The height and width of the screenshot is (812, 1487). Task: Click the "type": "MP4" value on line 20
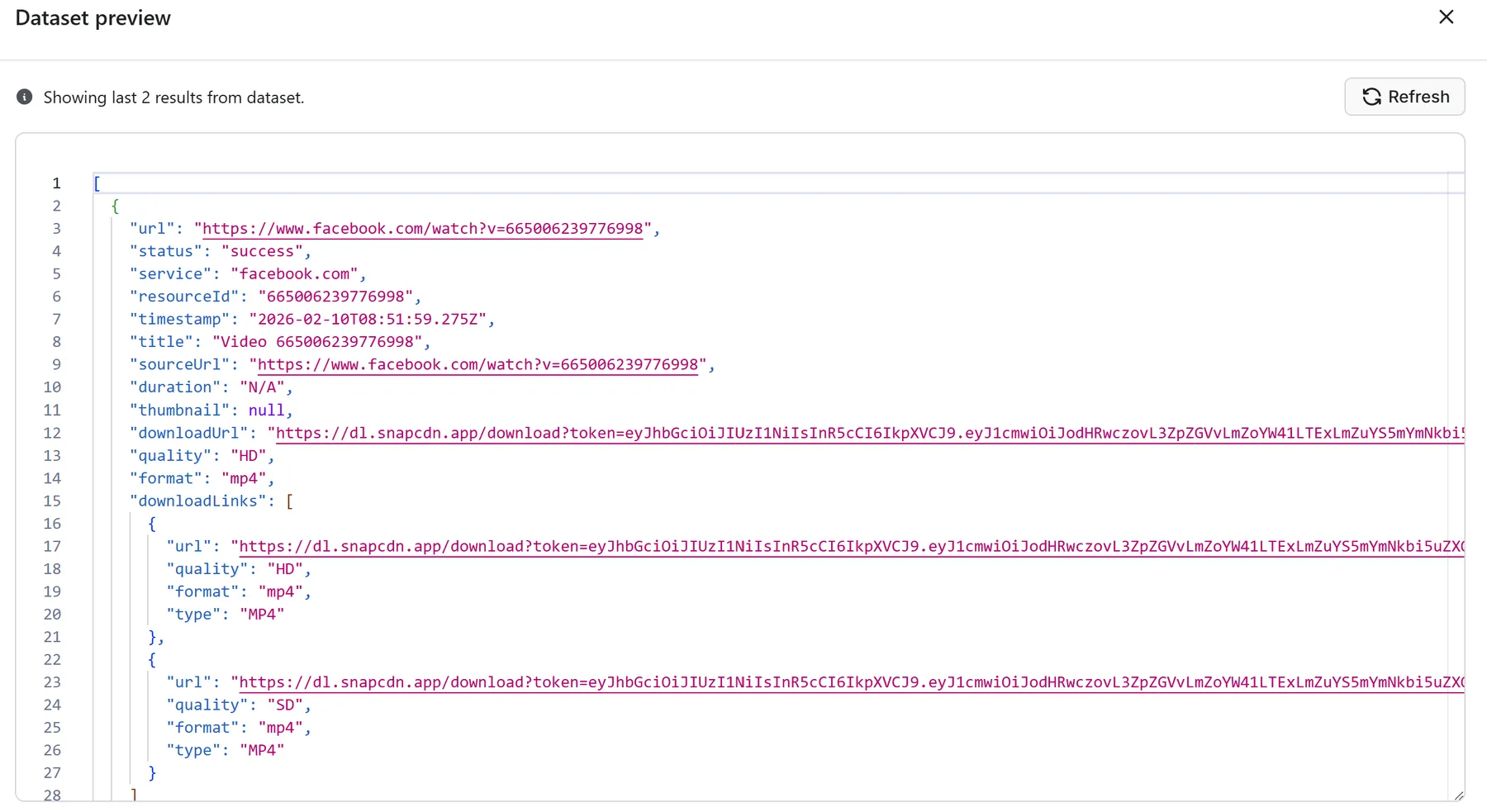262,614
